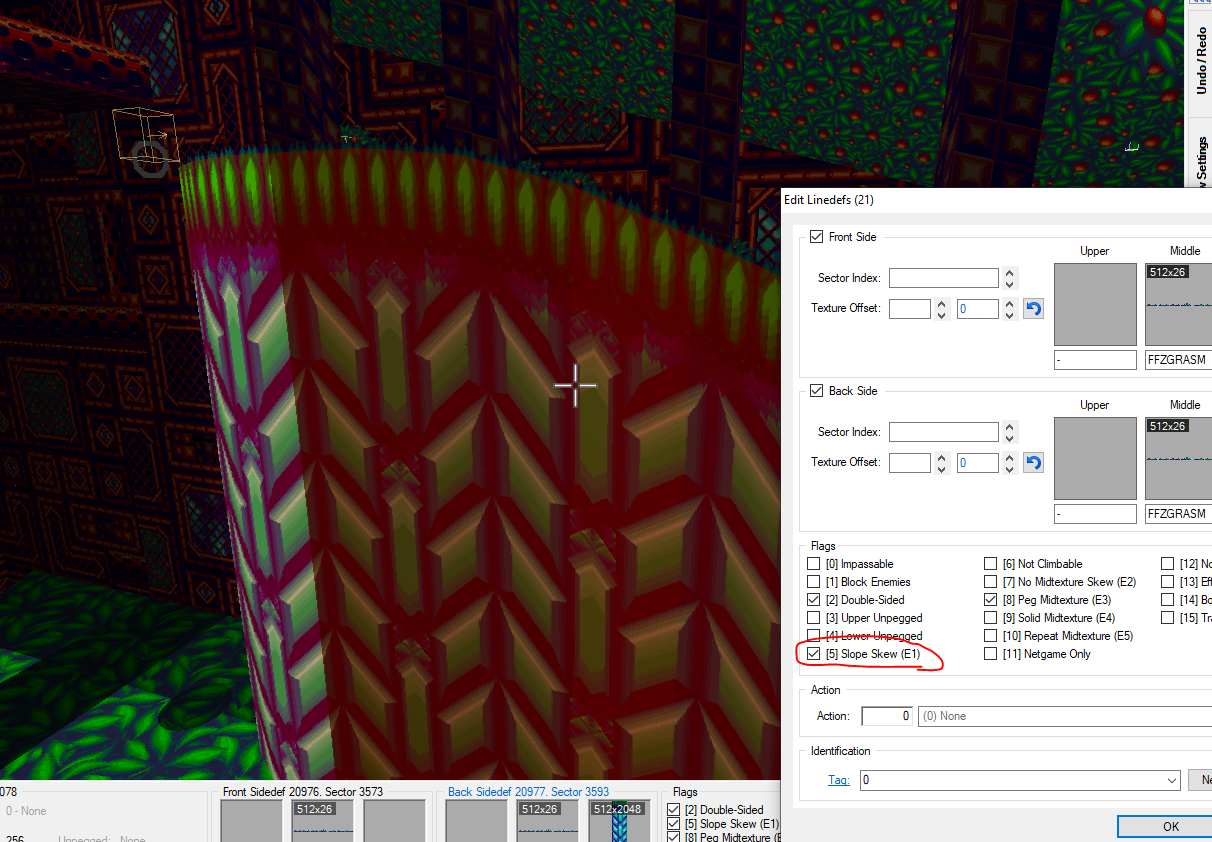Viewport: 1212px width, 842px height.
Task: Click the Front Side Sector Index field
Action: point(944,278)
